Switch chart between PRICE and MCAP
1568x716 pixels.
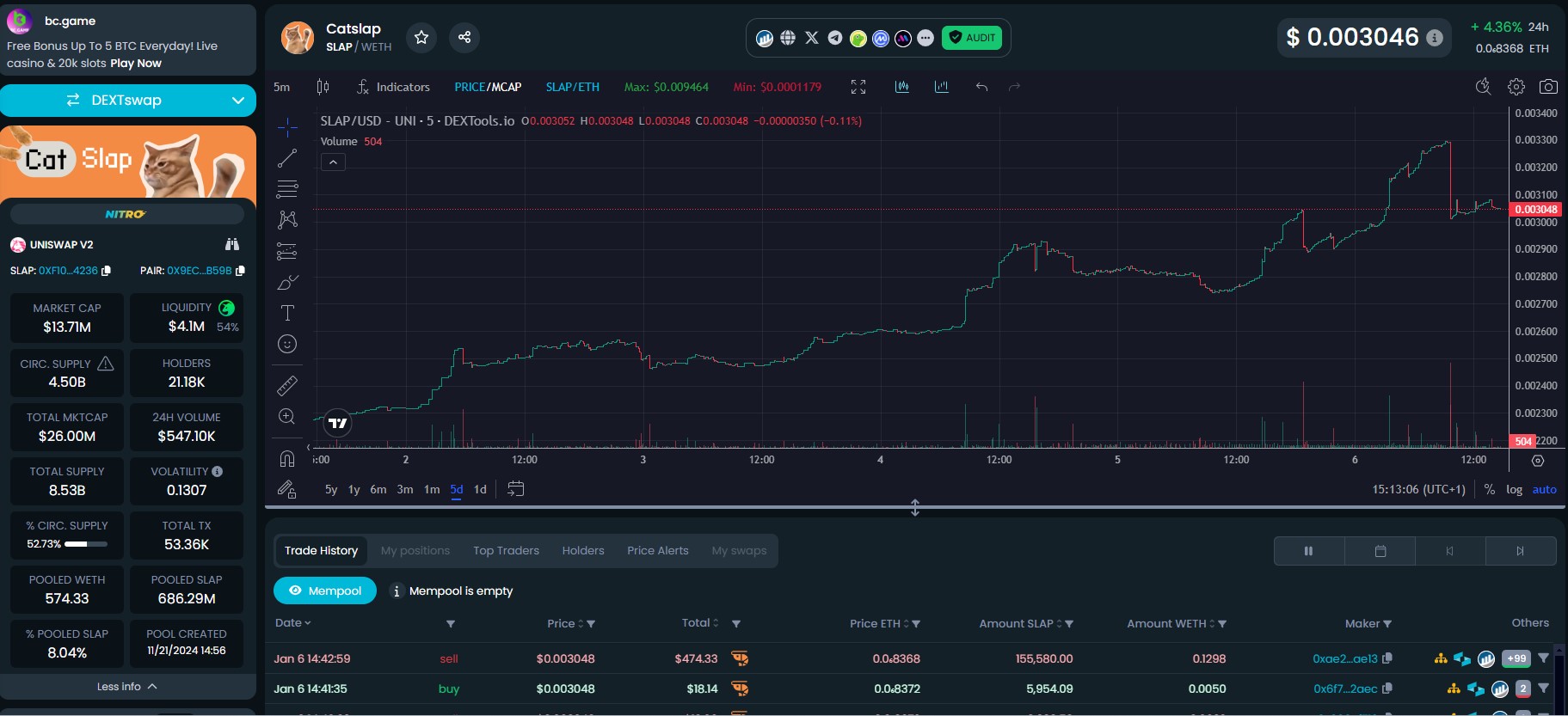point(488,87)
